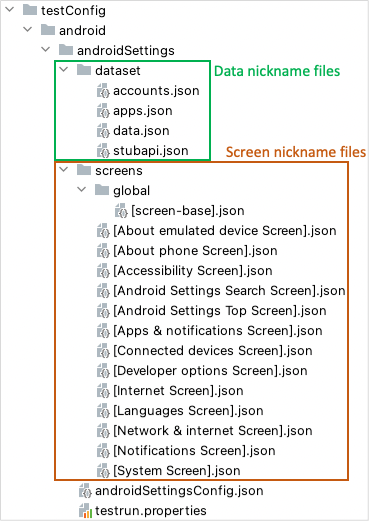Collapse the dataset folder chevron
The width and height of the screenshot is (376, 521).
pyautogui.click(x=64, y=70)
